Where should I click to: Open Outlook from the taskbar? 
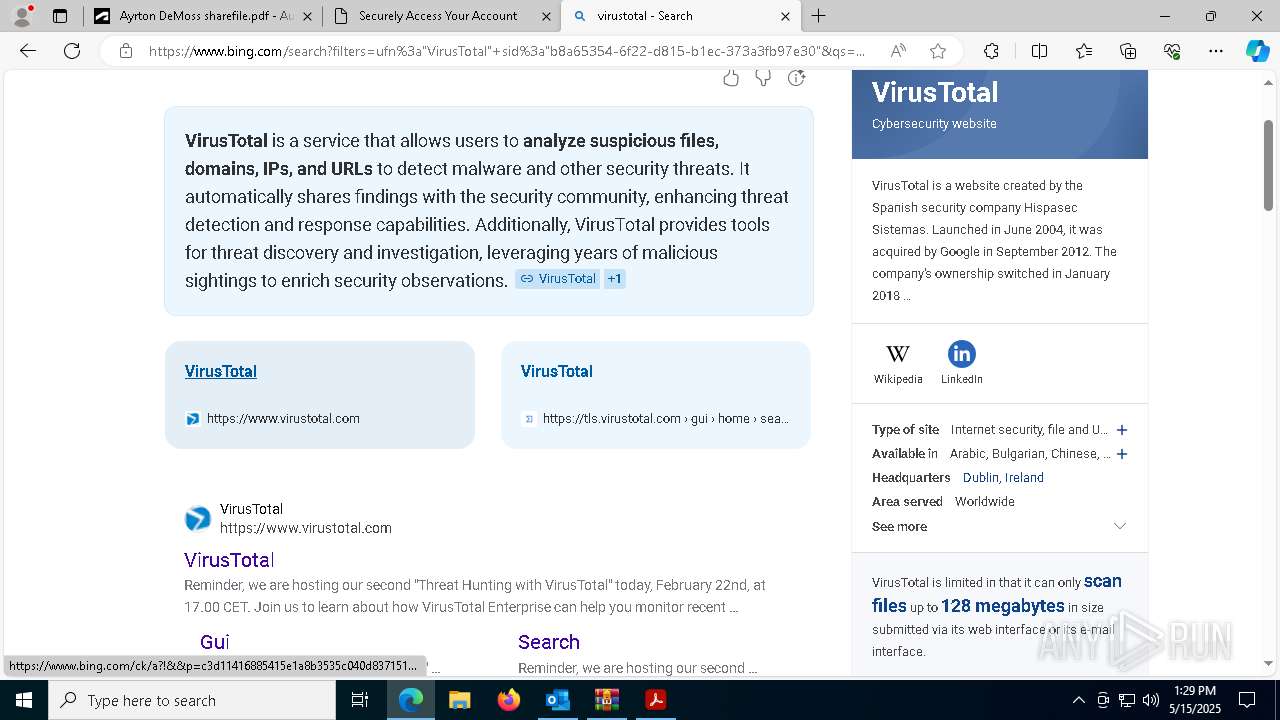557,700
